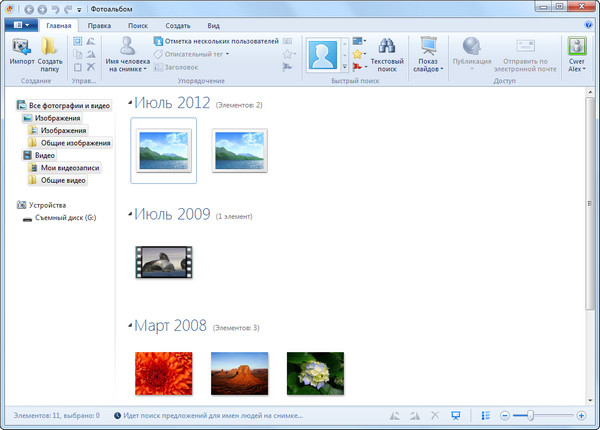Switch to the Правка tab
This screenshot has width=600, height=430.
point(99,24)
